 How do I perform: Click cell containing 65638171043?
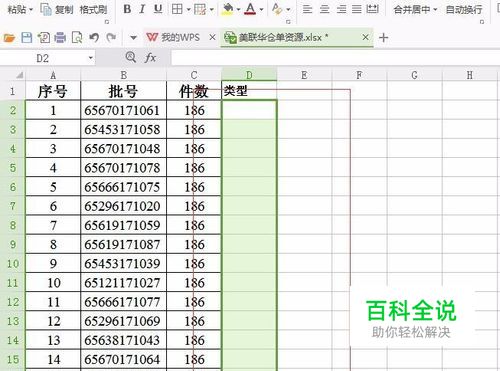[x=123, y=340]
